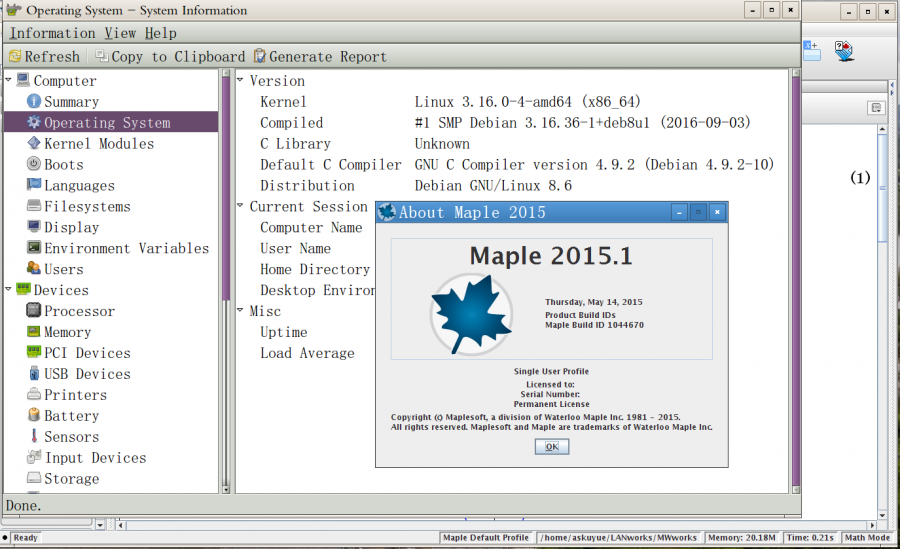
Task: Click the sidebar tree vertical scrollbar
Action: [226, 281]
